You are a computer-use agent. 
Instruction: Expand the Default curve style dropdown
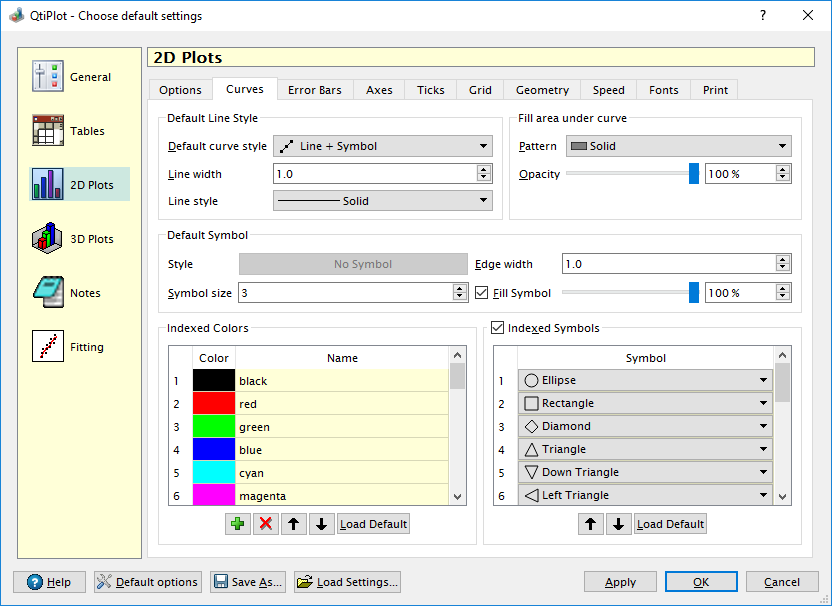point(383,146)
